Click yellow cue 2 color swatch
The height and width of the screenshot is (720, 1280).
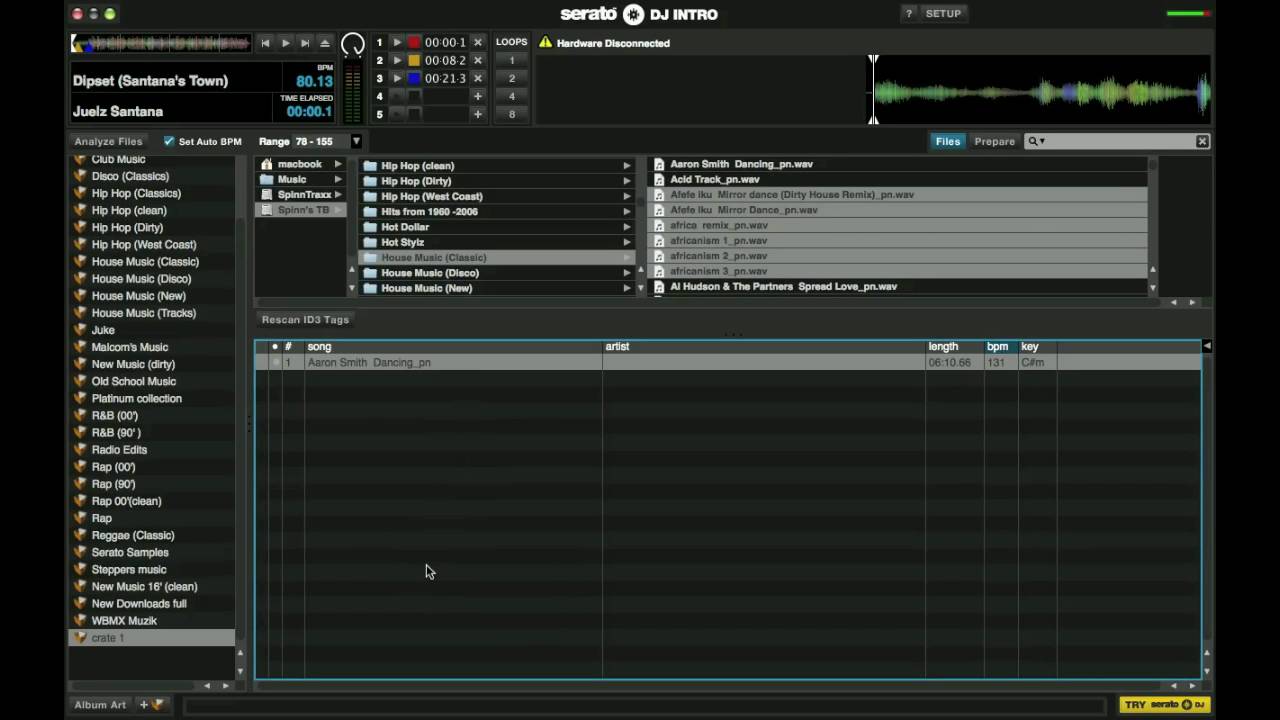coord(414,60)
